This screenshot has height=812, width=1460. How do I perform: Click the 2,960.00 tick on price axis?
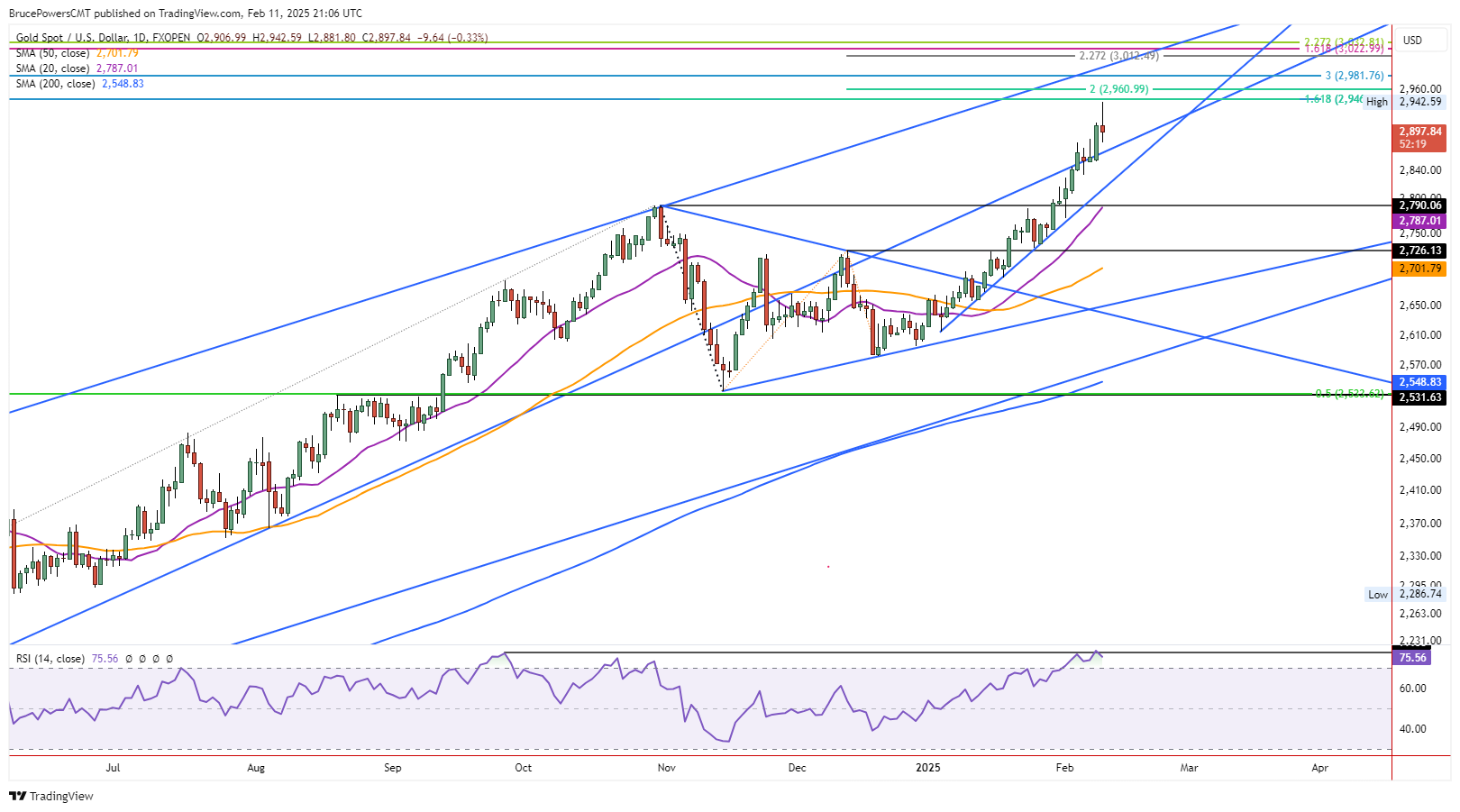pos(1420,89)
